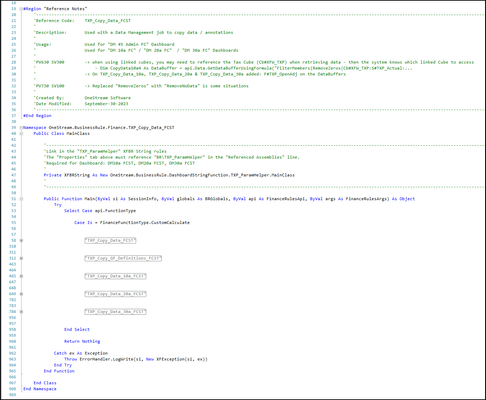Click the Public Class MainClass line

62,134
